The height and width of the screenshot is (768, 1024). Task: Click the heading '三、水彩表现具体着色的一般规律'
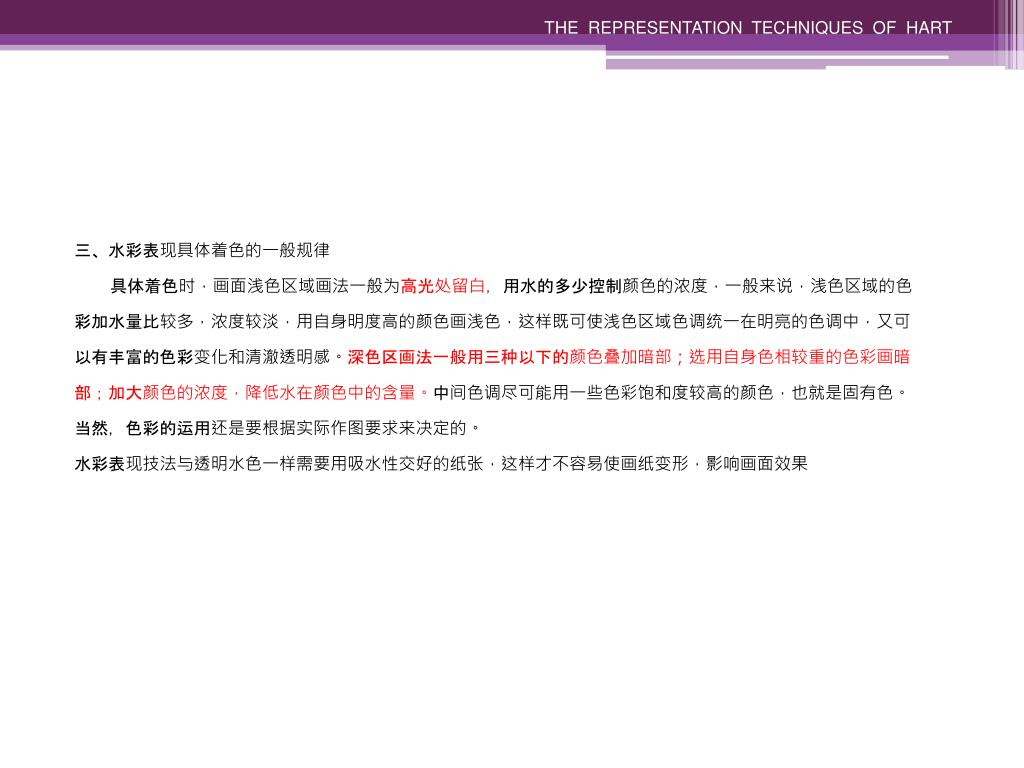pos(202,250)
